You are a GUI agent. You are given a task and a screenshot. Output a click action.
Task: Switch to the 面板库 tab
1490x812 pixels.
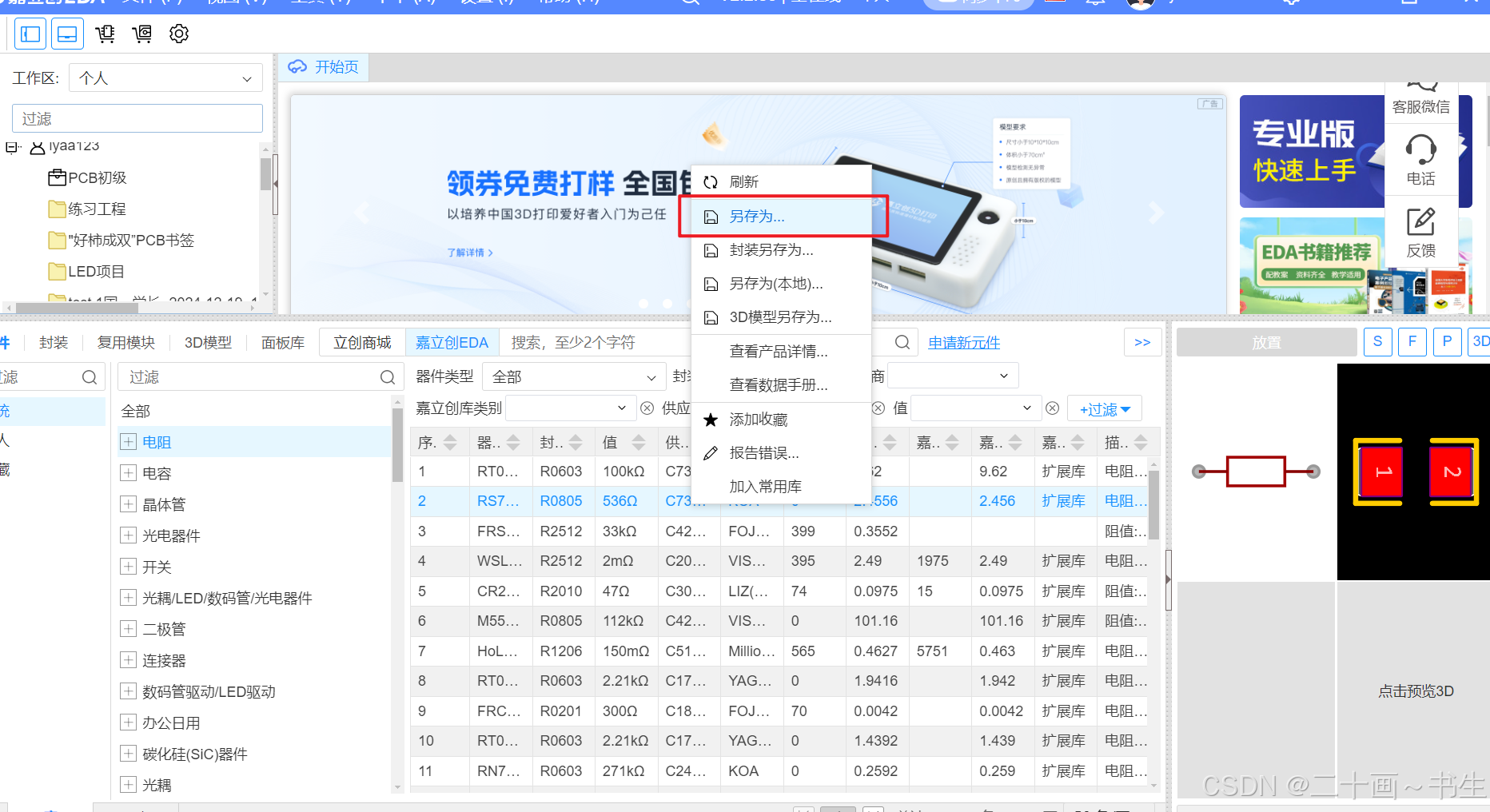283,342
